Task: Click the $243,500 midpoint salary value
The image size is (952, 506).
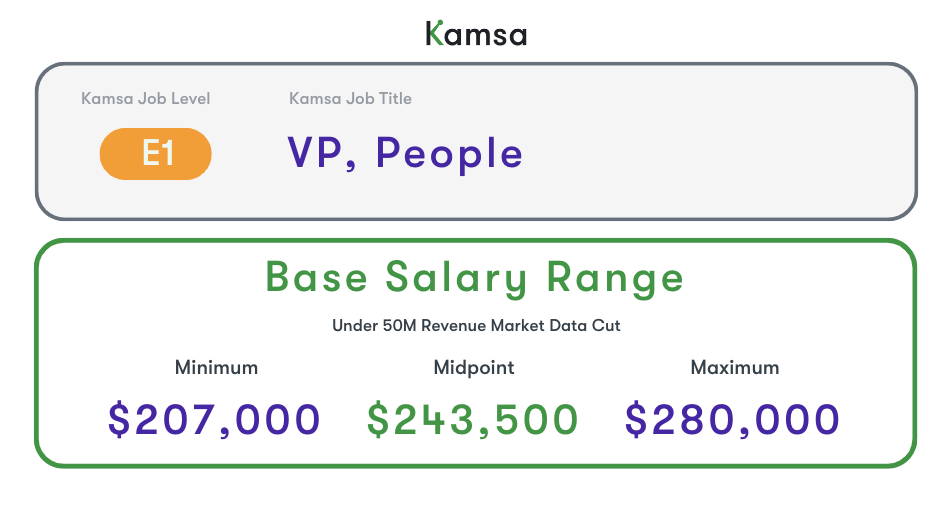Action: tap(473, 420)
